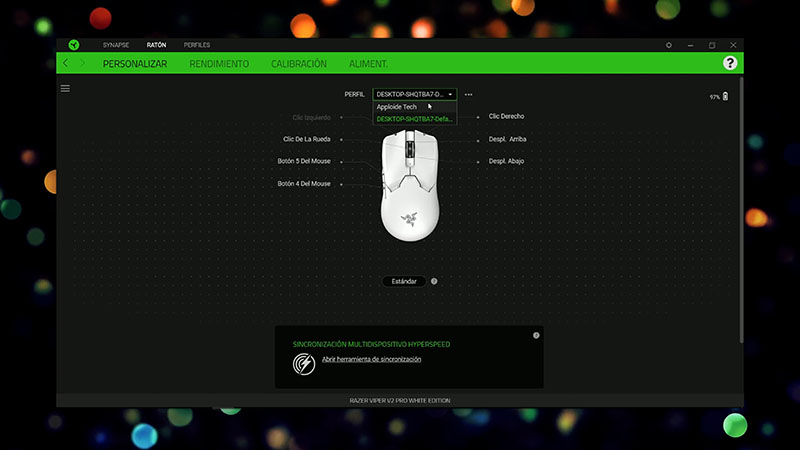Choose the Apploide Tech profile
Viewport: 800px width, 450px height.
tap(414, 107)
